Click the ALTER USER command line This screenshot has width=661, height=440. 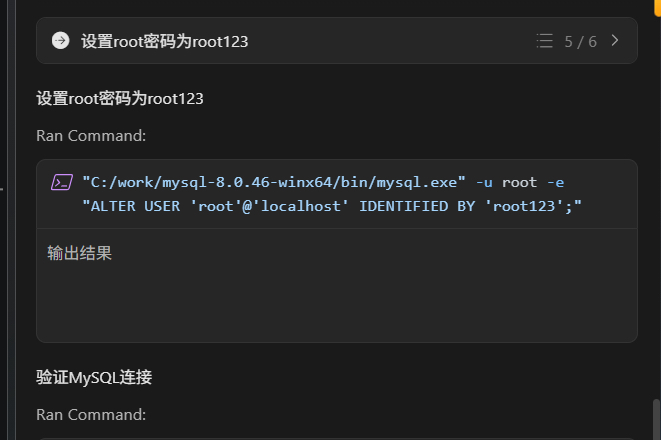click(x=332, y=206)
